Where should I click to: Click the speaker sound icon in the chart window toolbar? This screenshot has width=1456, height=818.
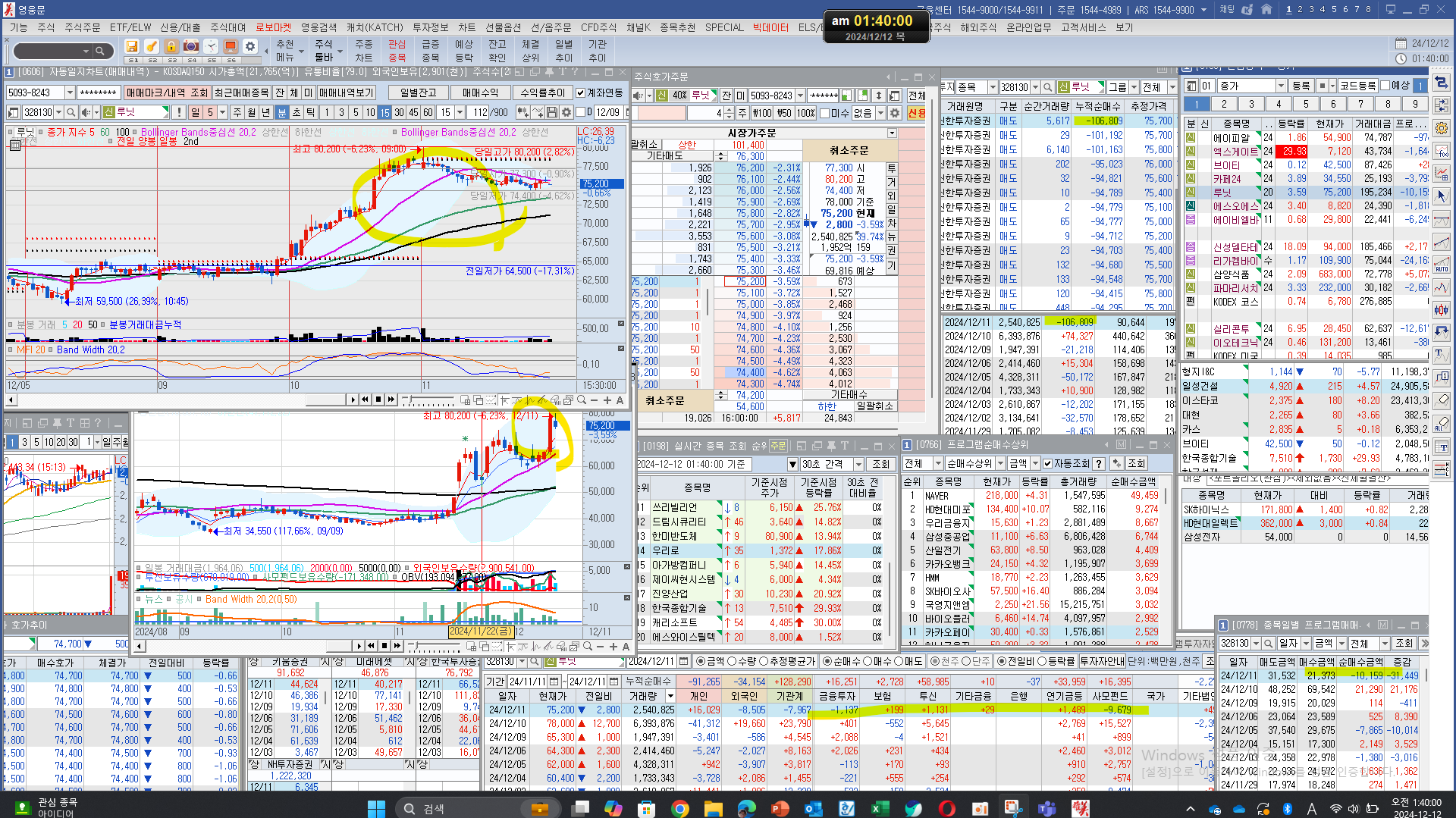(x=86, y=112)
